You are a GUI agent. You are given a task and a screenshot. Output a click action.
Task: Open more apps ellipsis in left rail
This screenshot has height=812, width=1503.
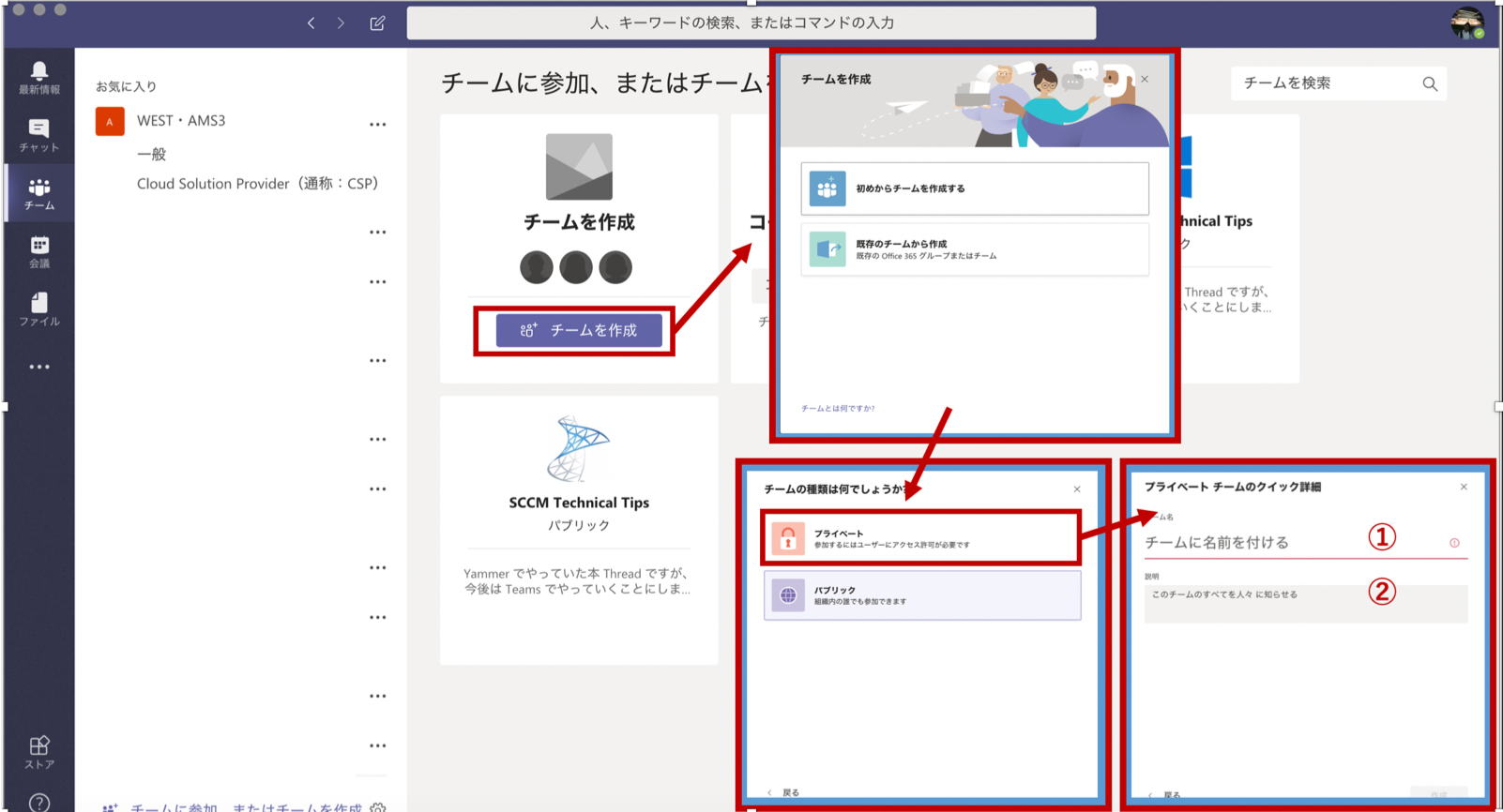(39, 367)
